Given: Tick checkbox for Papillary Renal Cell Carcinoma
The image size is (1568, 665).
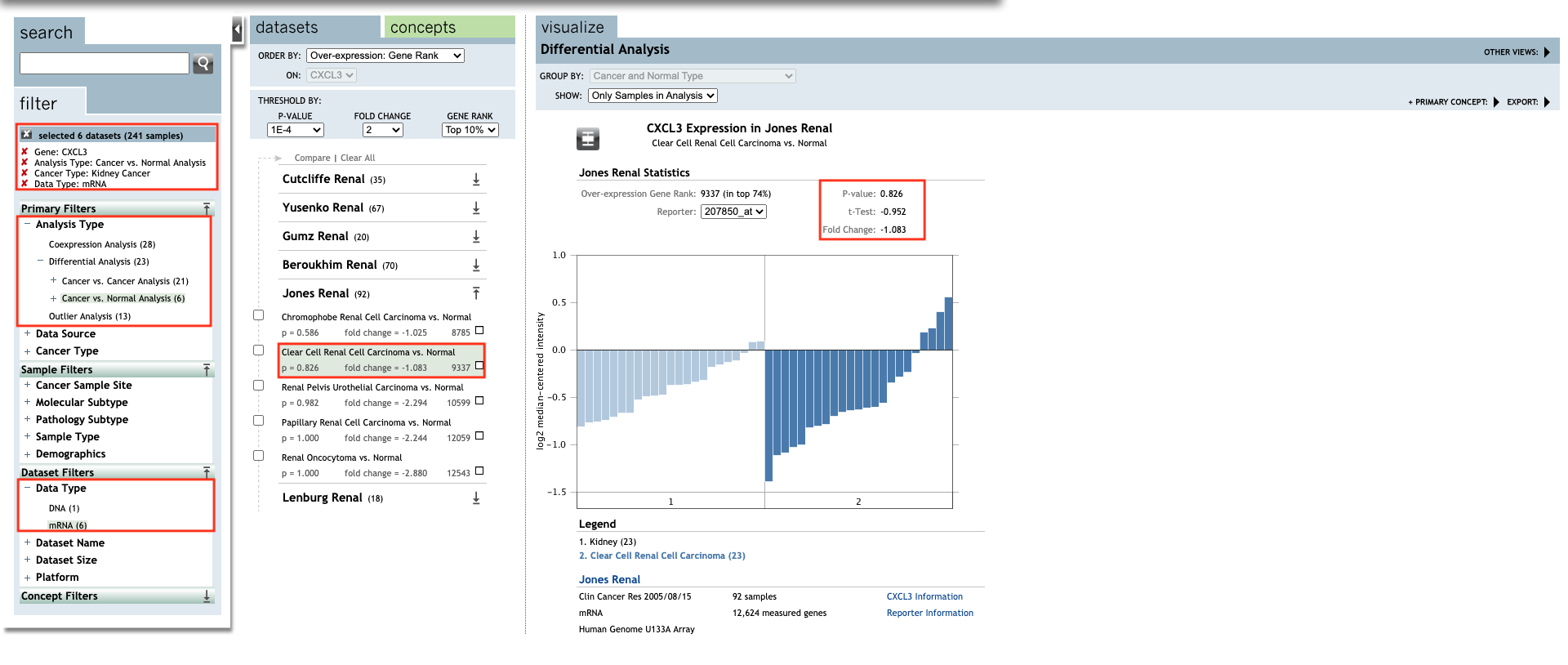Looking at the screenshot, I should [258, 421].
